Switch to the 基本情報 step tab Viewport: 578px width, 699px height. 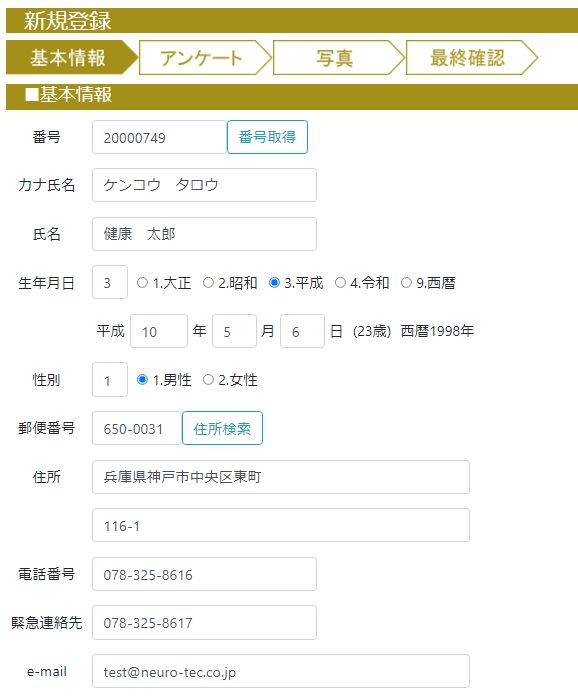coord(71,58)
